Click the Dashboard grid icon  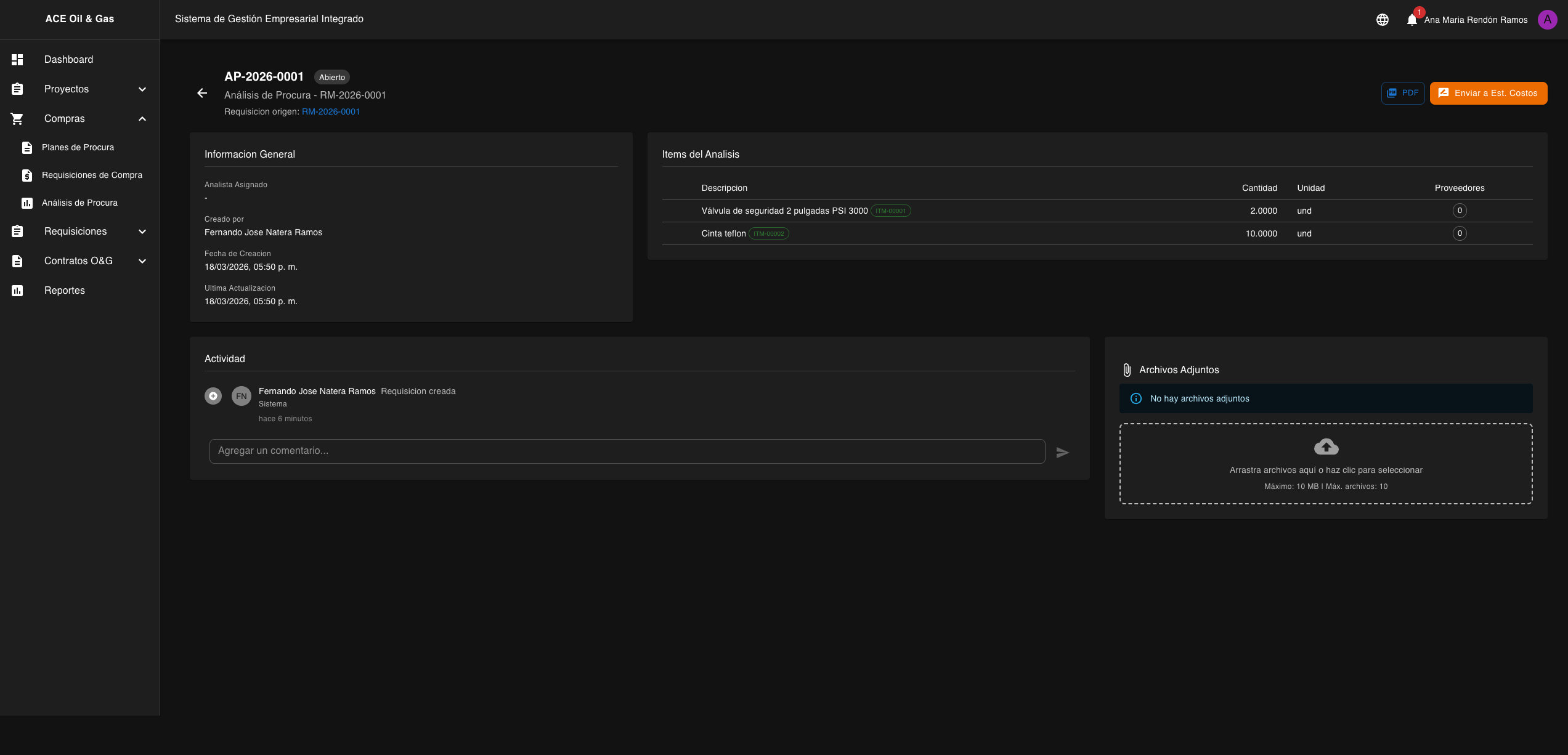coord(17,60)
